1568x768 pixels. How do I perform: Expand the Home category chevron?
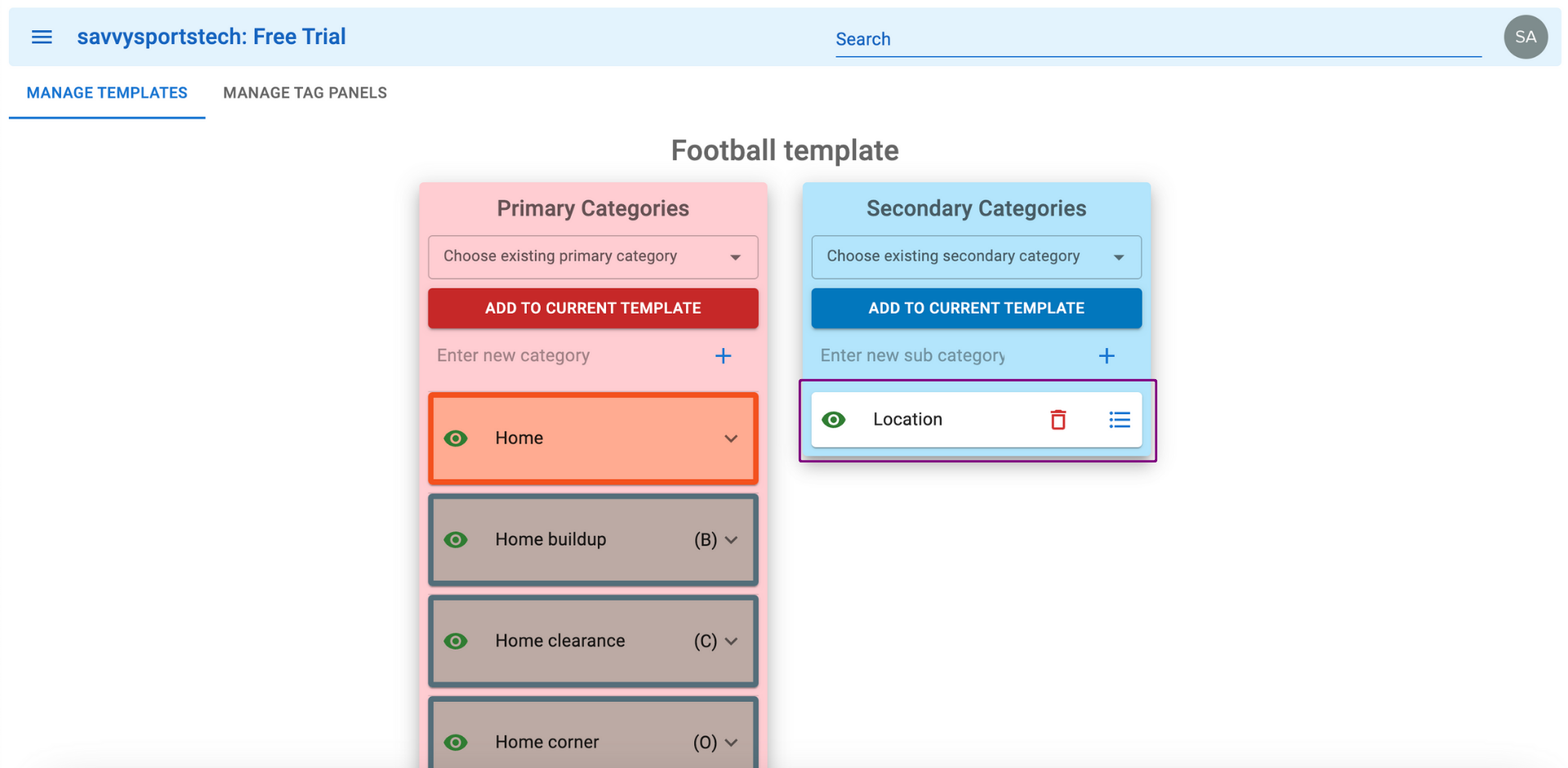[x=731, y=439]
